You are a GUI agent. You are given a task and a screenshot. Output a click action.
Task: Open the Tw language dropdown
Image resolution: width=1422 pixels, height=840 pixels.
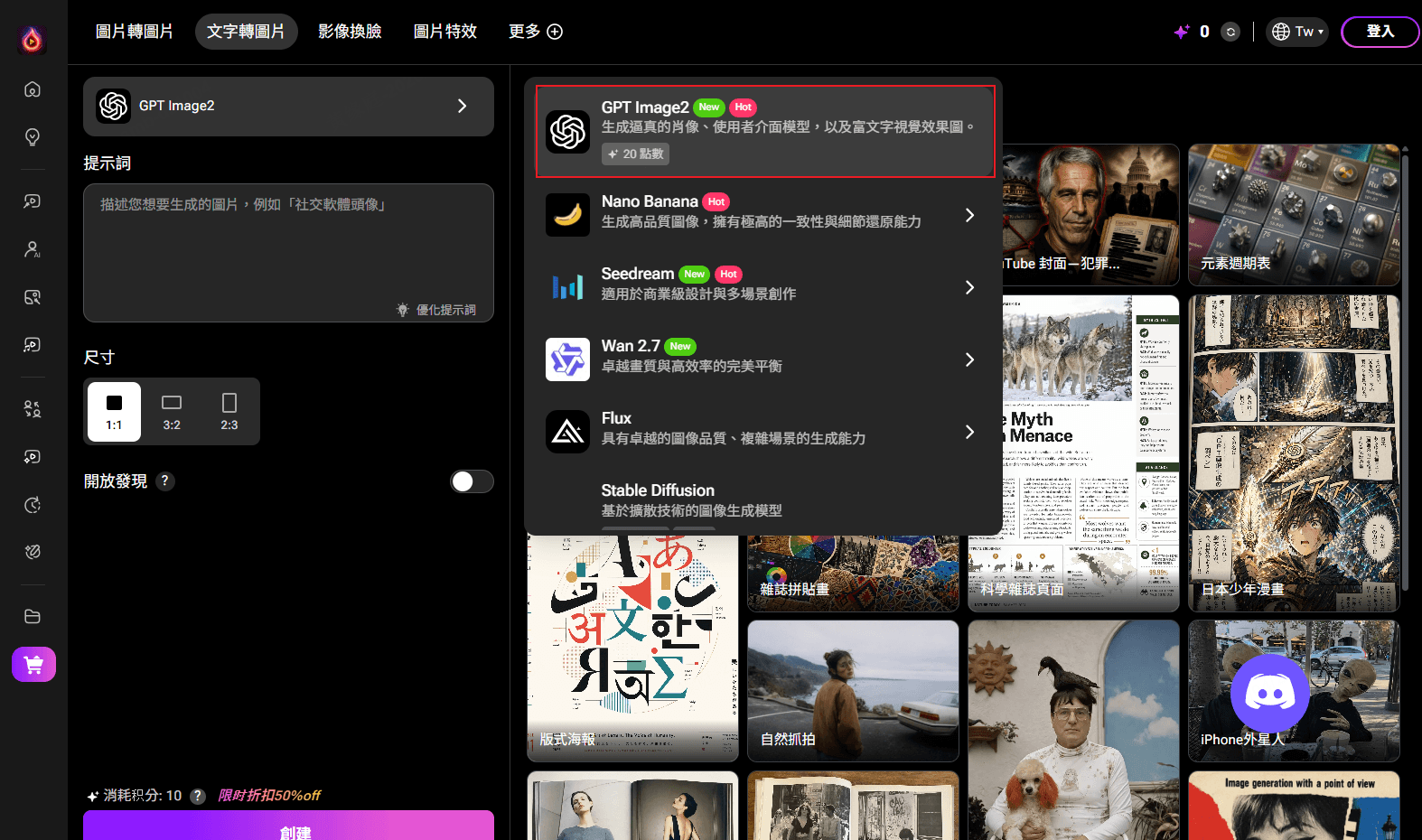click(x=1297, y=32)
